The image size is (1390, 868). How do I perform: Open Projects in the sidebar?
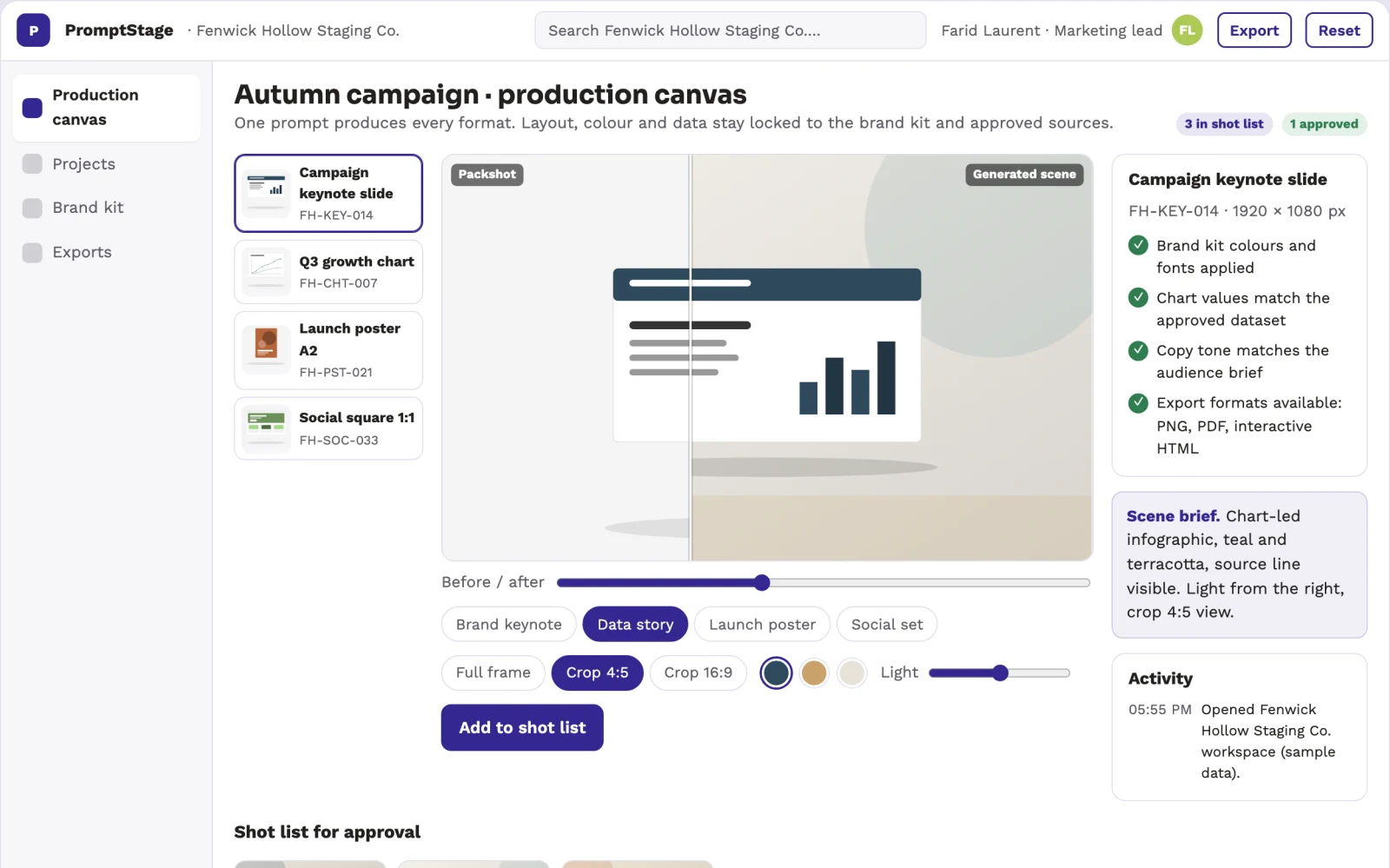107,164
